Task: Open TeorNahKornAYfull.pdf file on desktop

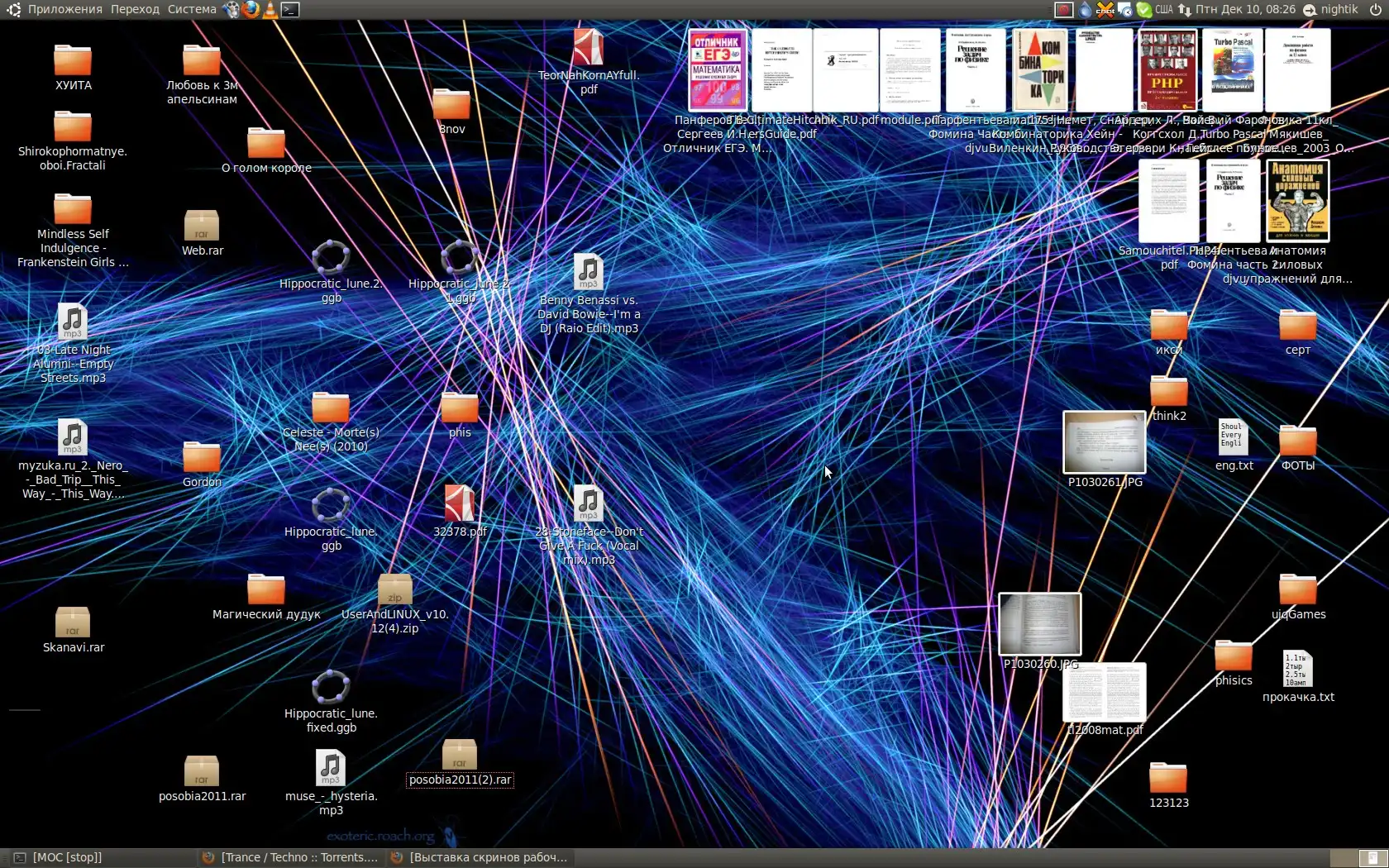Action: click(589, 48)
